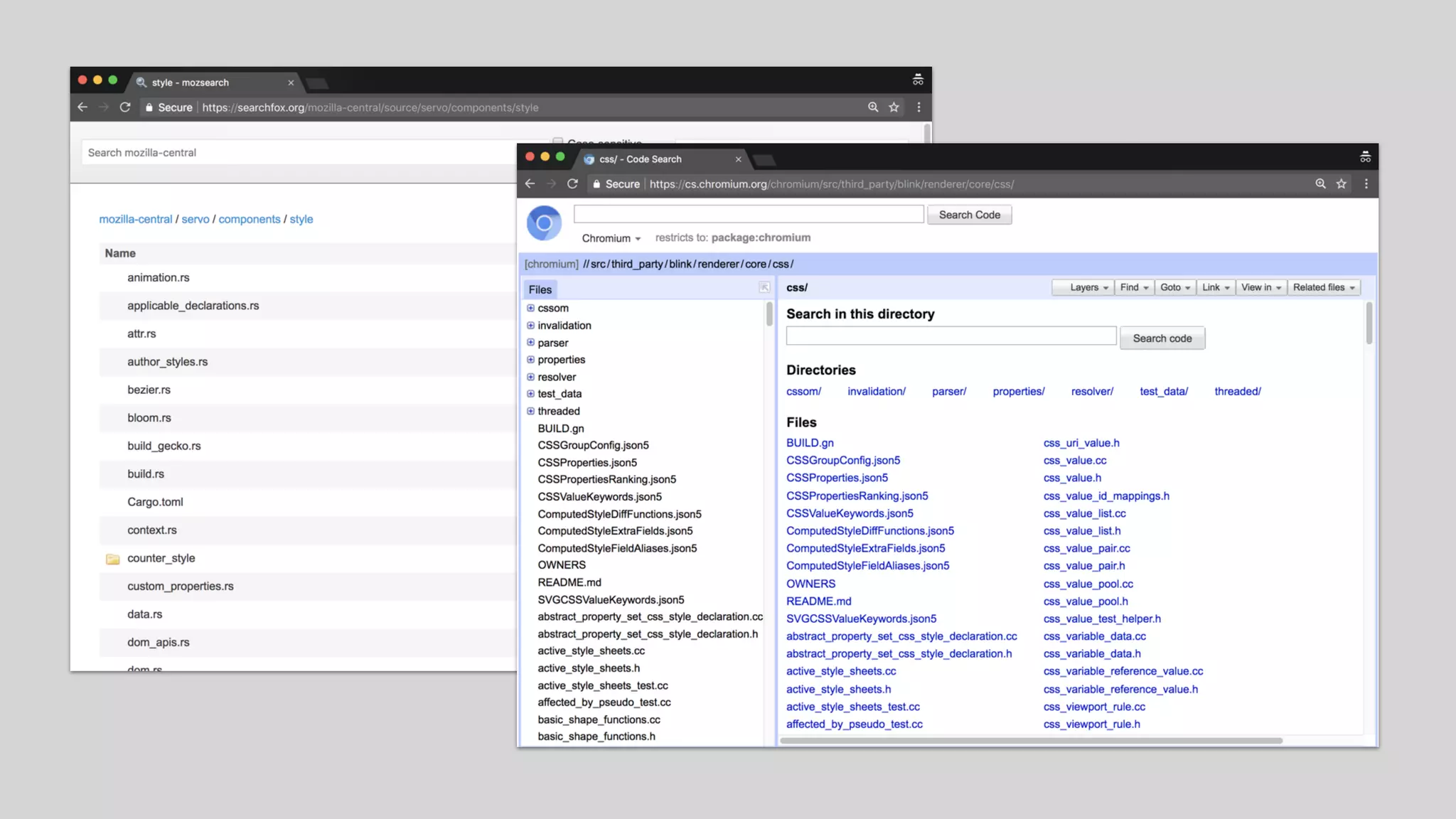The width and height of the screenshot is (1456, 819).
Task: Click the blink segment in chromium path breadcrumb
Action: click(x=680, y=264)
